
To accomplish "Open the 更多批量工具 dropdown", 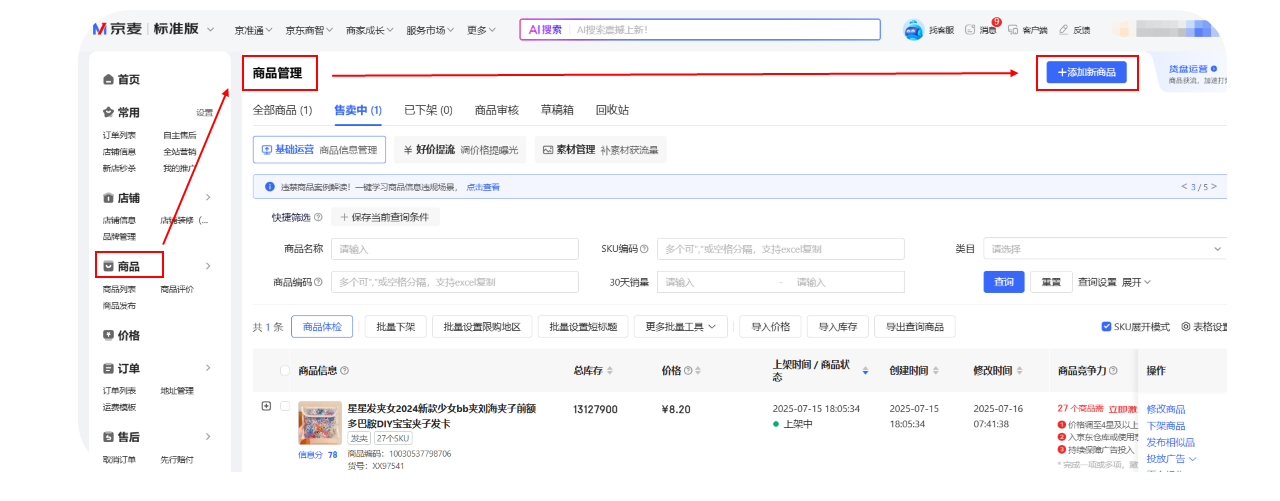I will pyautogui.click(x=685, y=327).
